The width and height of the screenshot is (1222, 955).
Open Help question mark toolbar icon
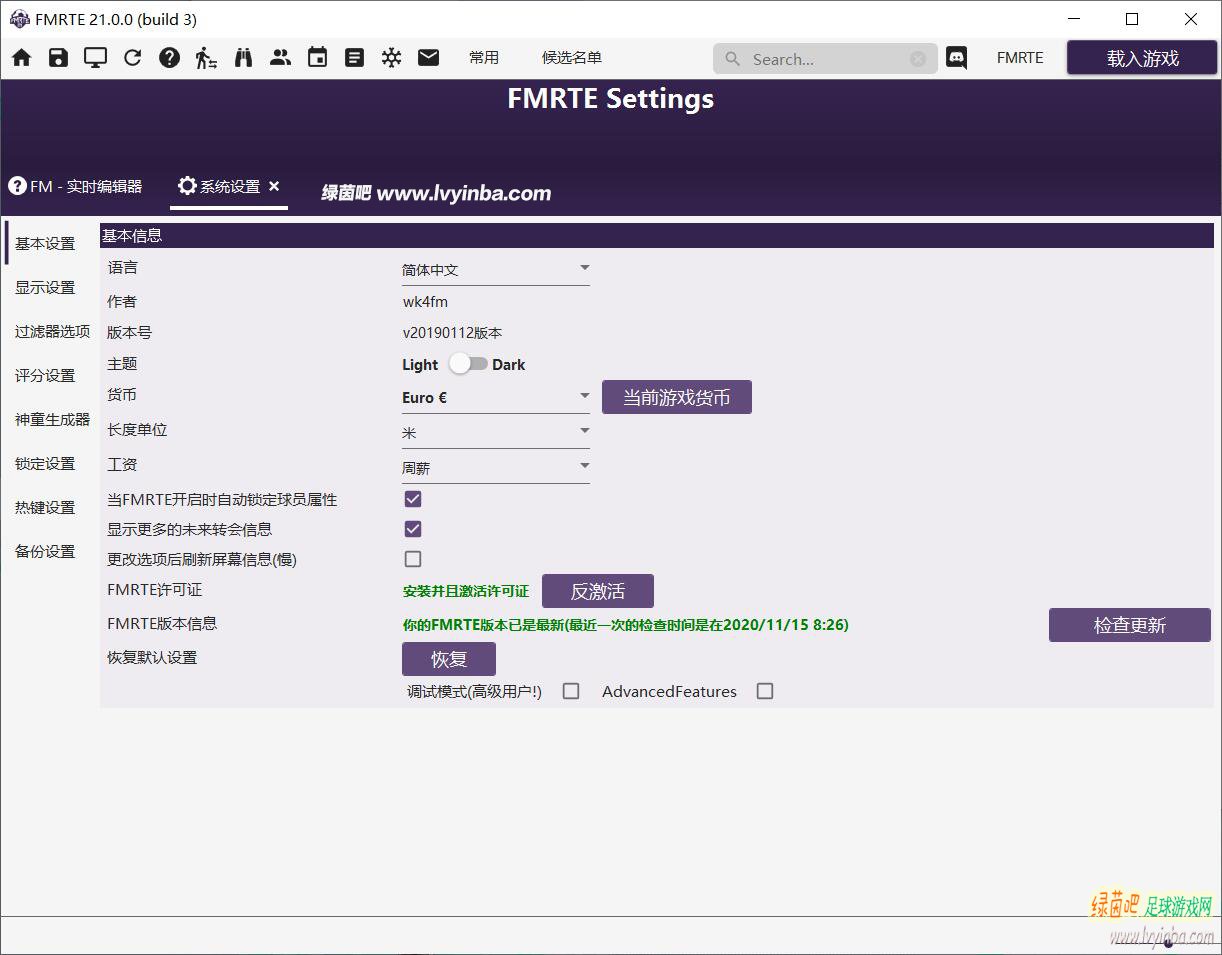tap(169, 58)
